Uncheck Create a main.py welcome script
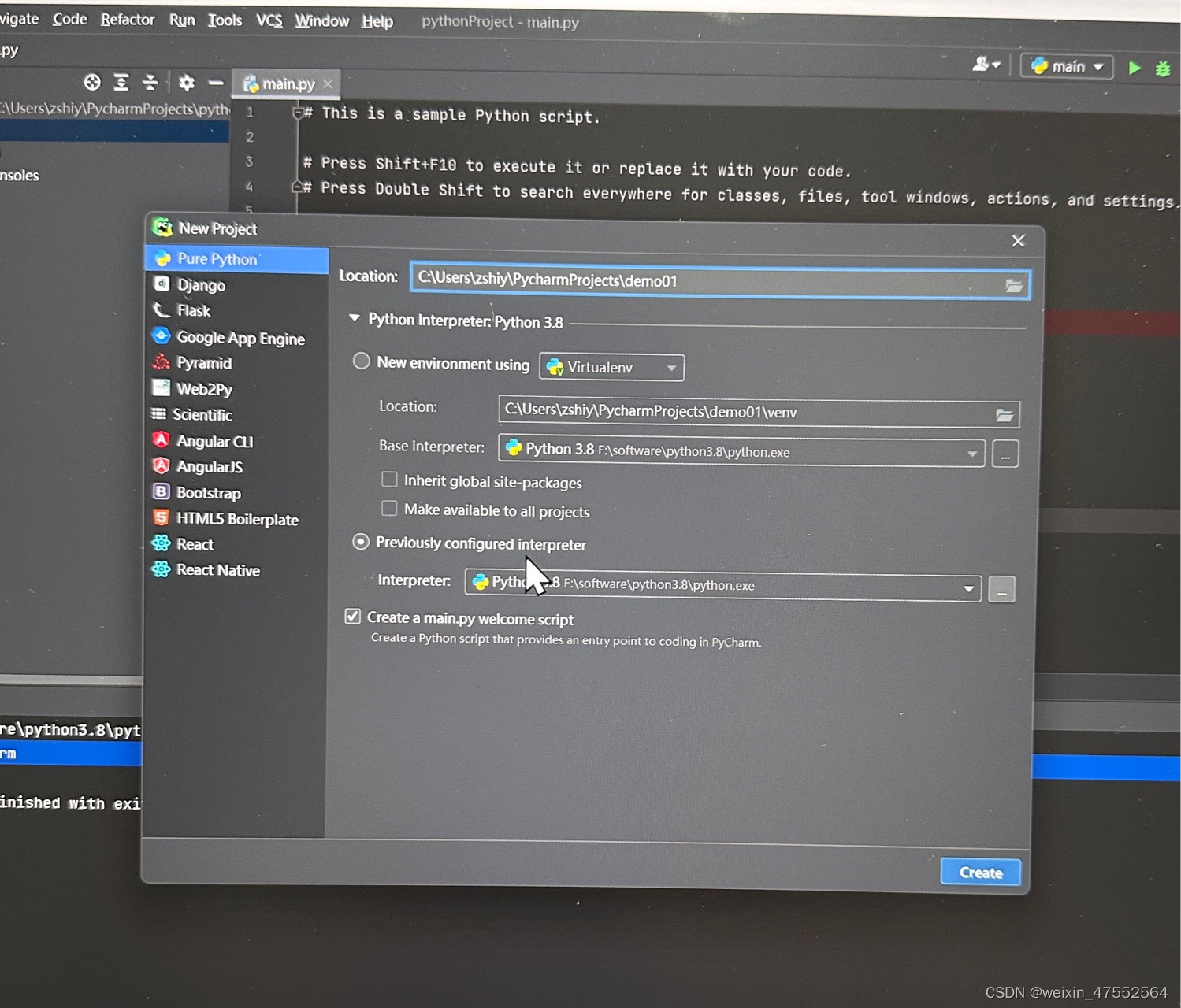 pyautogui.click(x=353, y=617)
